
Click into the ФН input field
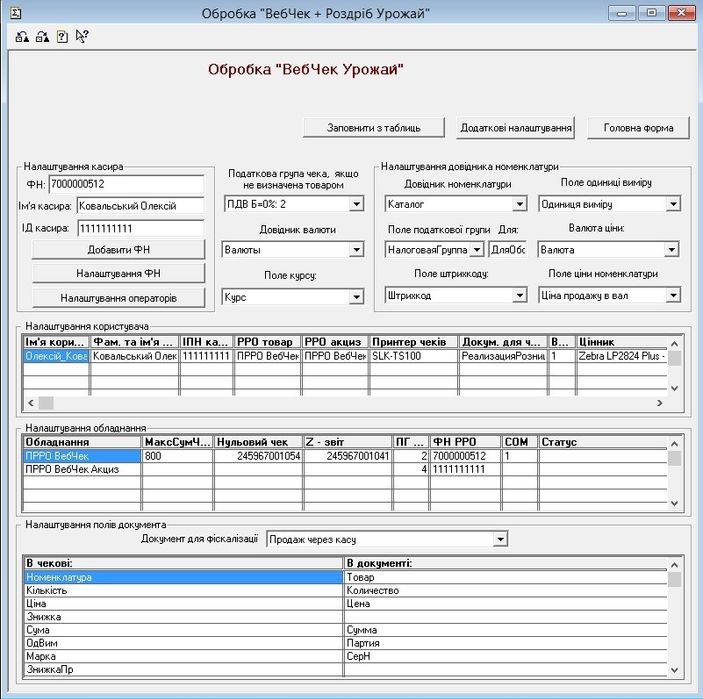pos(126,184)
